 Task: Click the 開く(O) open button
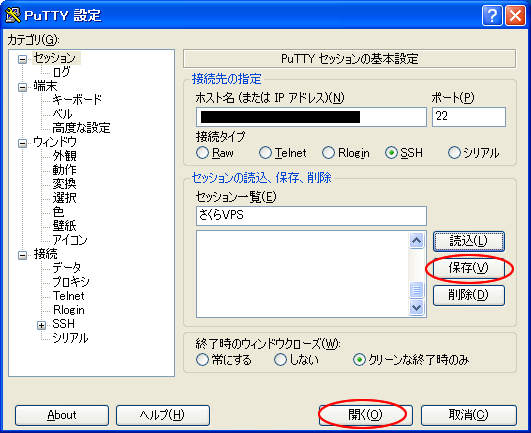click(x=365, y=415)
